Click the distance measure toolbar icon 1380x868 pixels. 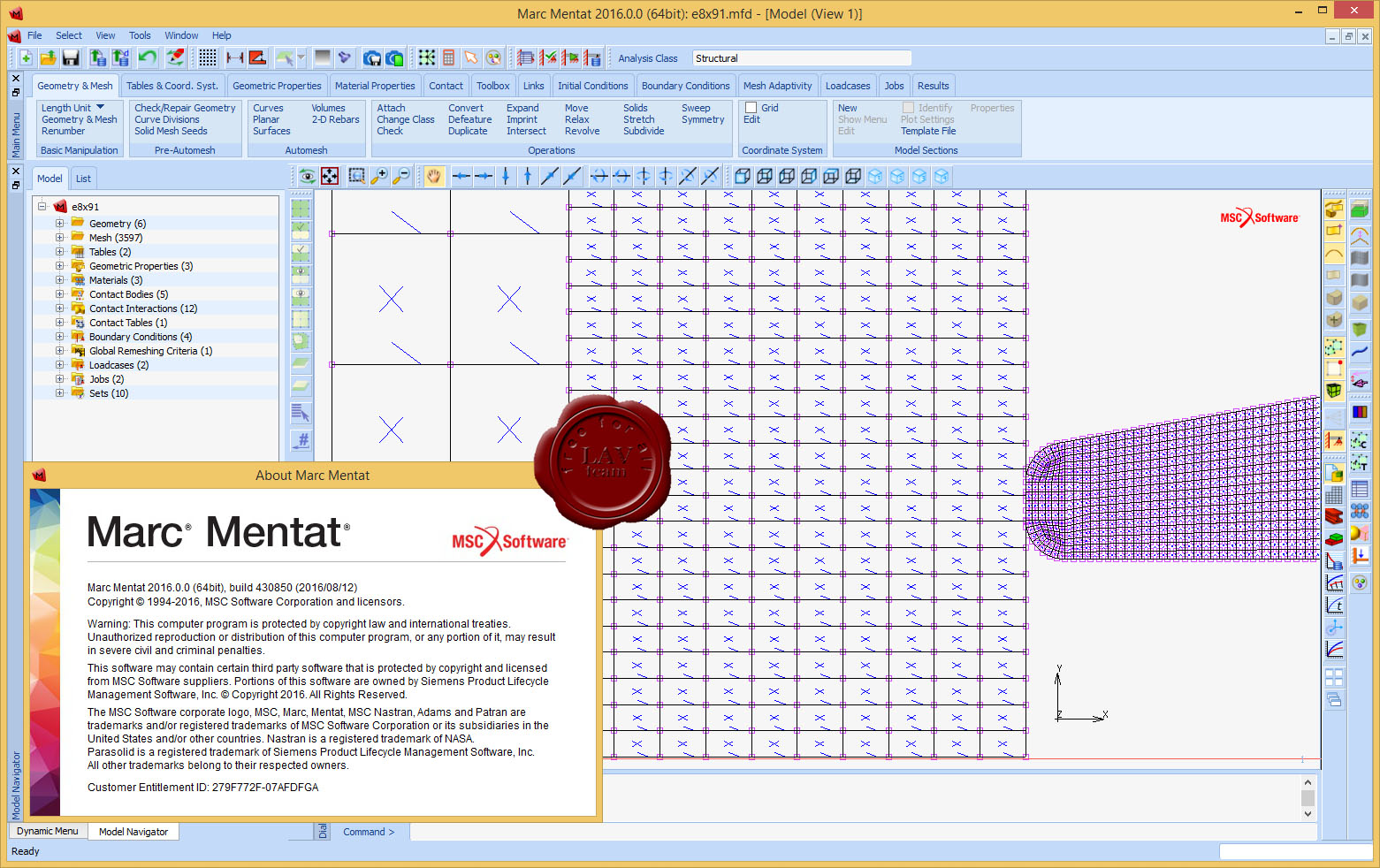pyautogui.click(x=235, y=58)
